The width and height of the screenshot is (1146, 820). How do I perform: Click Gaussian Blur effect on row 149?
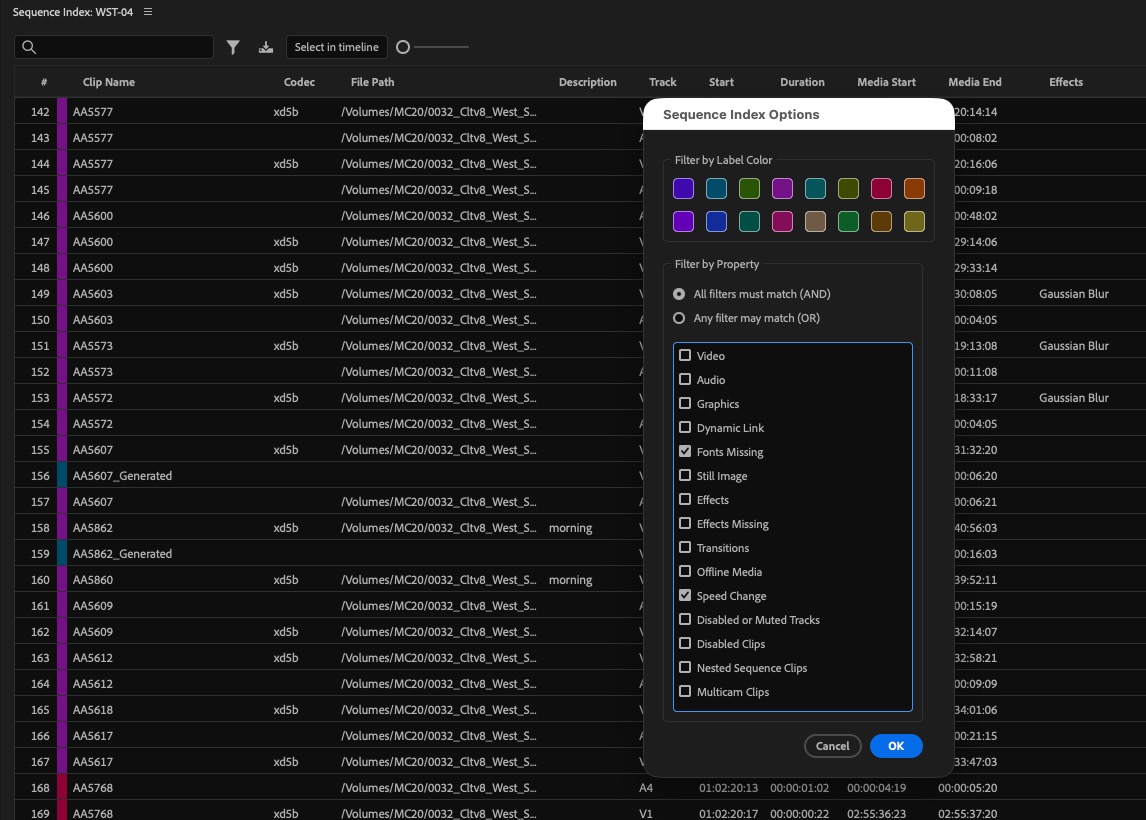tap(1074, 294)
